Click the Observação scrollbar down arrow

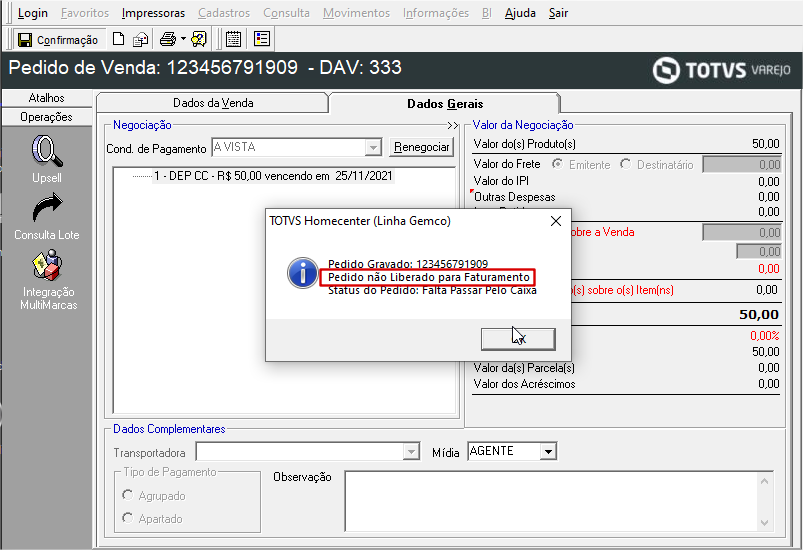pos(765,522)
